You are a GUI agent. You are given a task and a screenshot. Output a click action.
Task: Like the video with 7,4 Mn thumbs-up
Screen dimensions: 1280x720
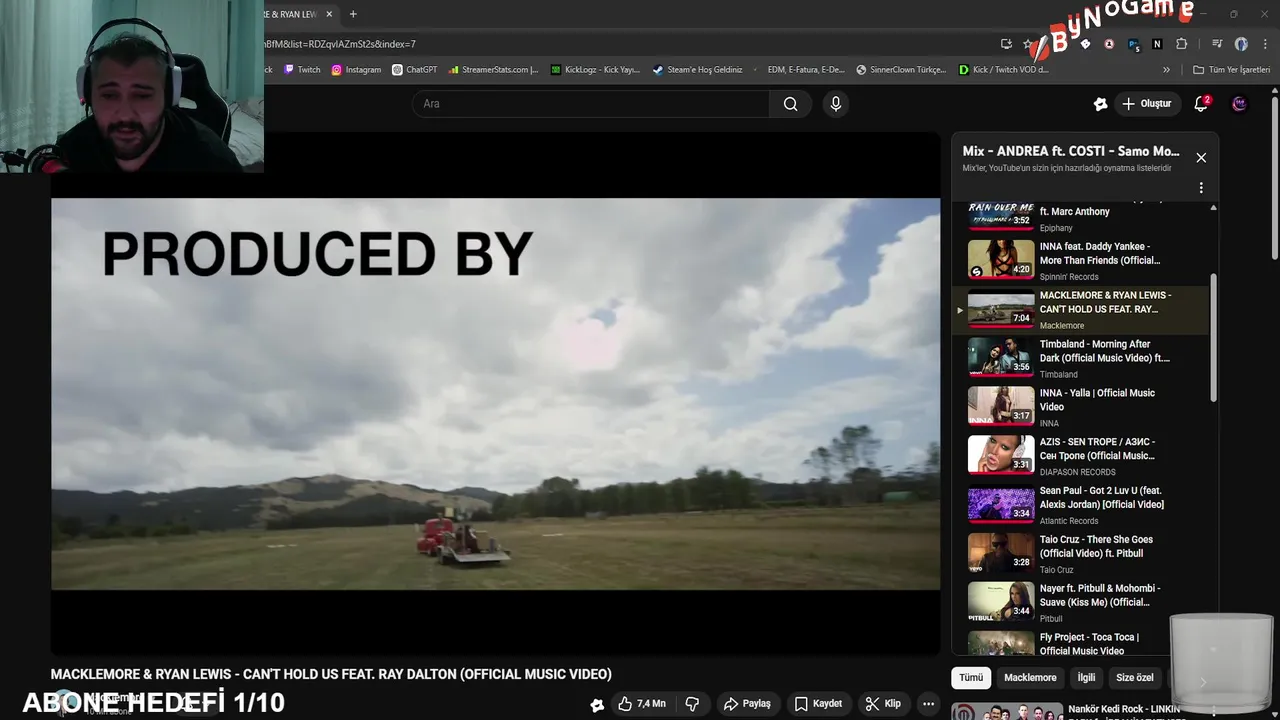[x=641, y=704]
